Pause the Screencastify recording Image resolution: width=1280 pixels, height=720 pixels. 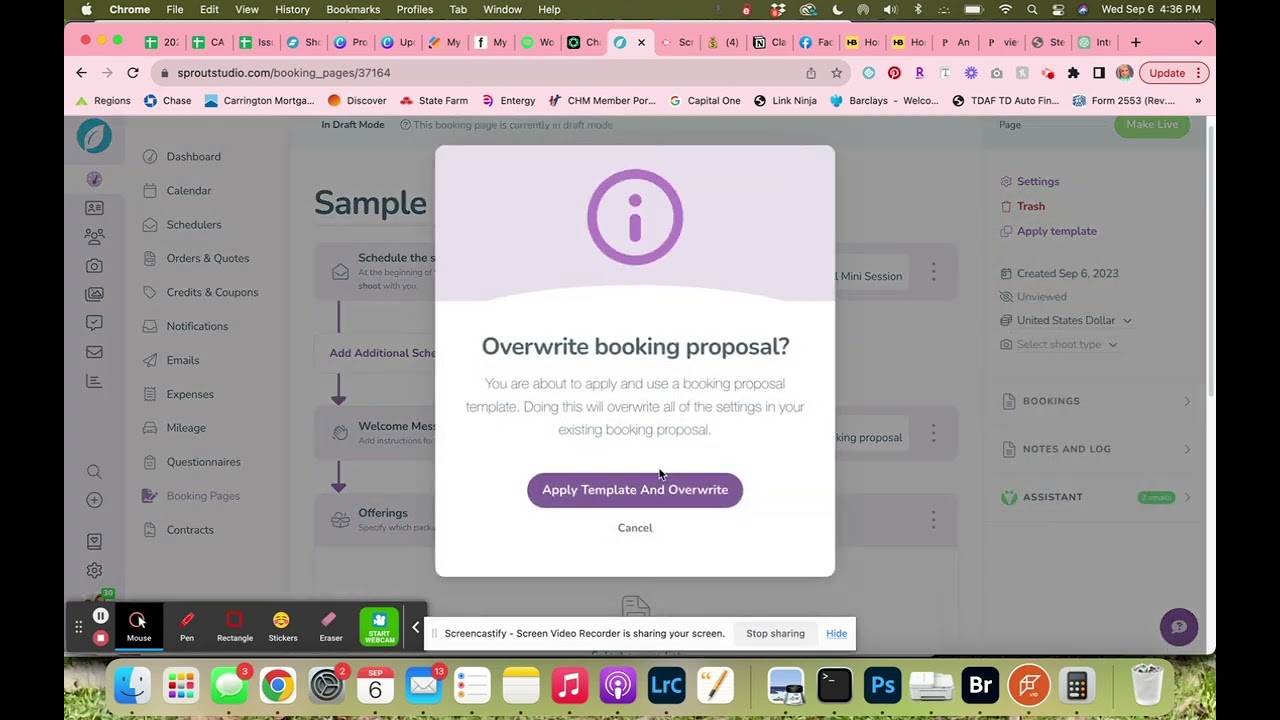click(100, 617)
